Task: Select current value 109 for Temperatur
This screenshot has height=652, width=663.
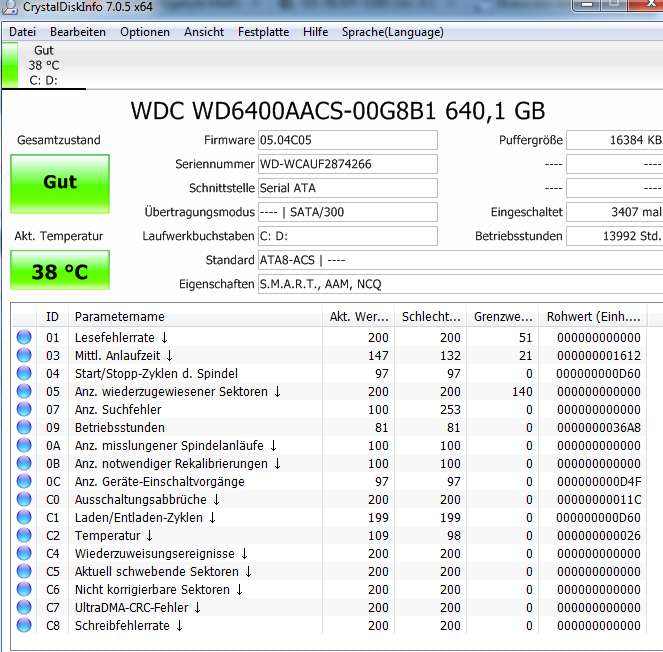Action: 378,536
